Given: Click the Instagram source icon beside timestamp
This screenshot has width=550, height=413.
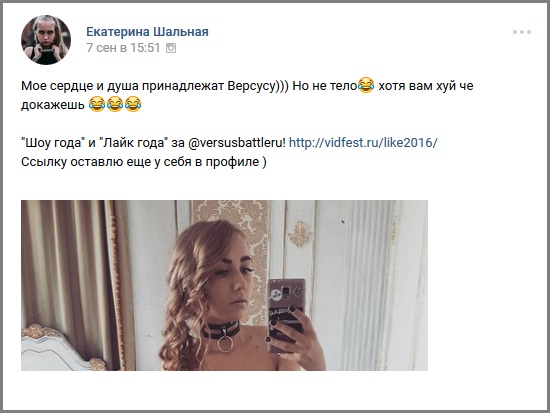Looking at the screenshot, I should click(171, 48).
